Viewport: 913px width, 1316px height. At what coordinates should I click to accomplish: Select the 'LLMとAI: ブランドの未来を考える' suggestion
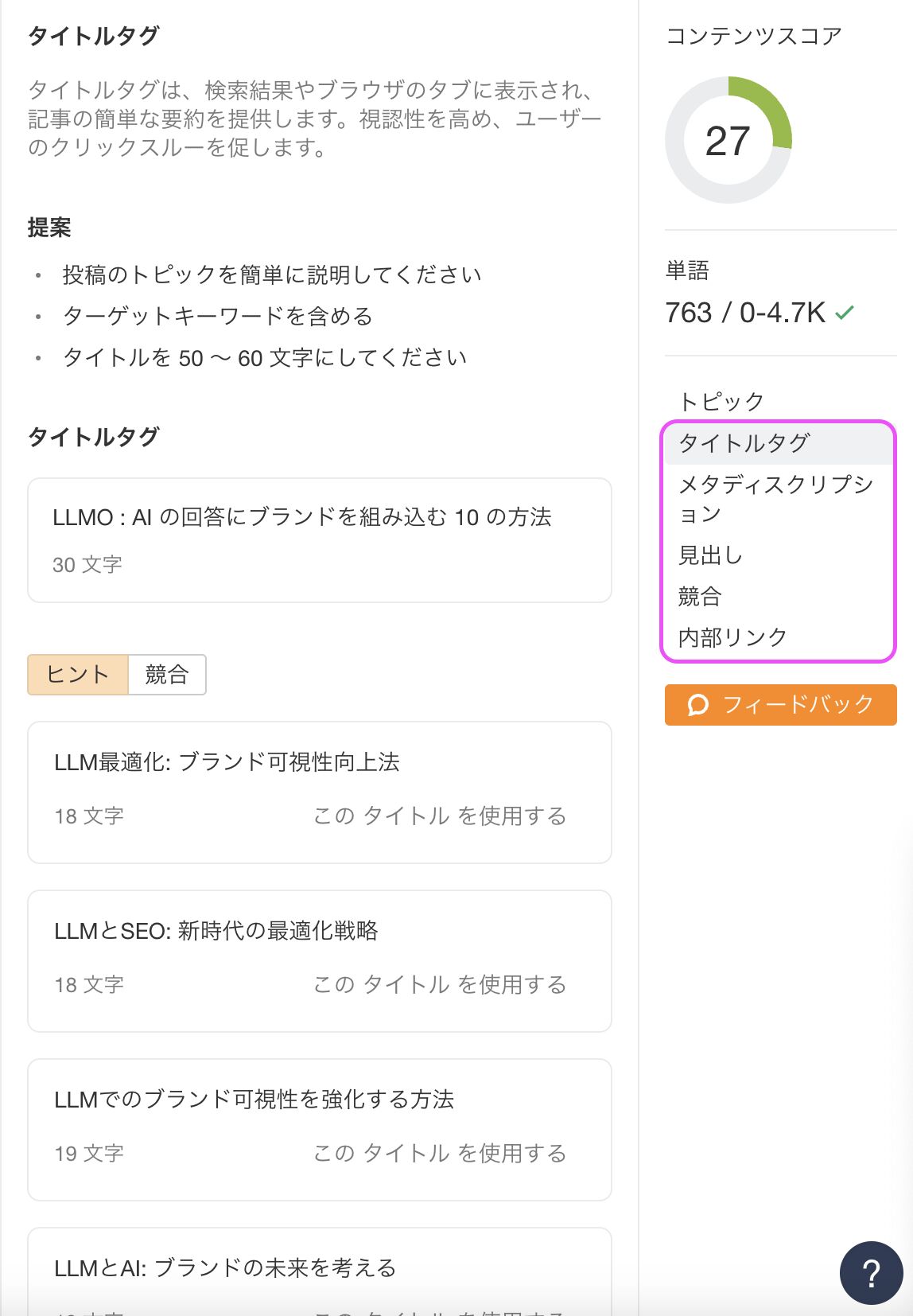tap(225, 1268)
